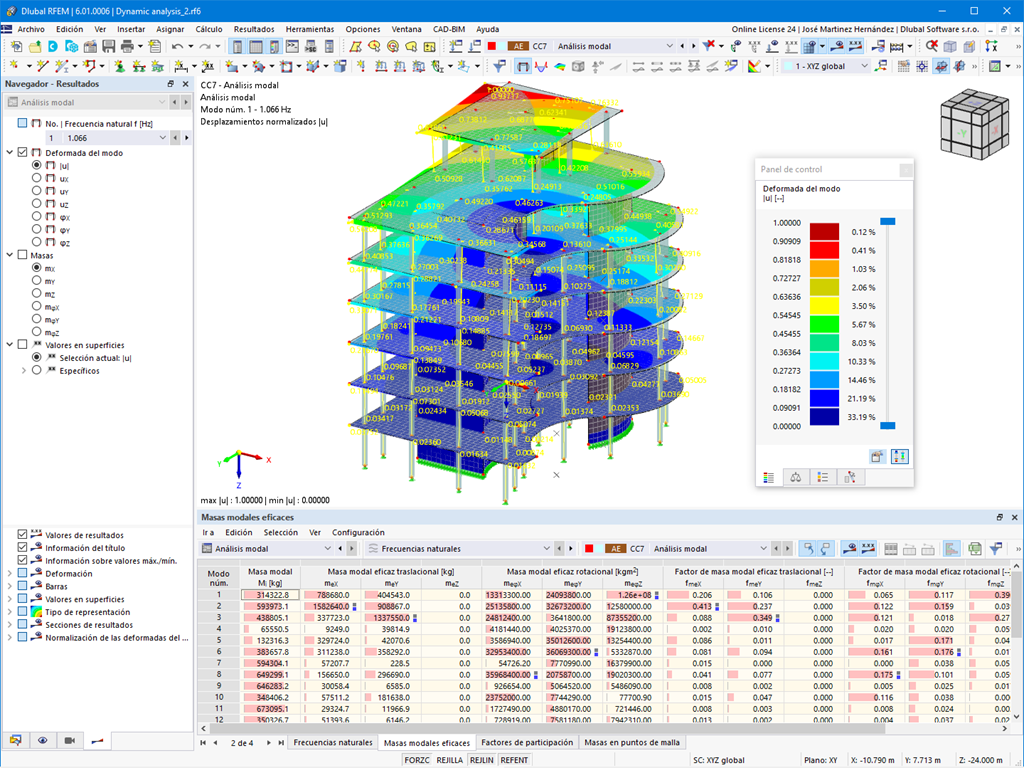1024x768 pixels.
Task: Uncheck Información del título option
Action: pos(22,547)
